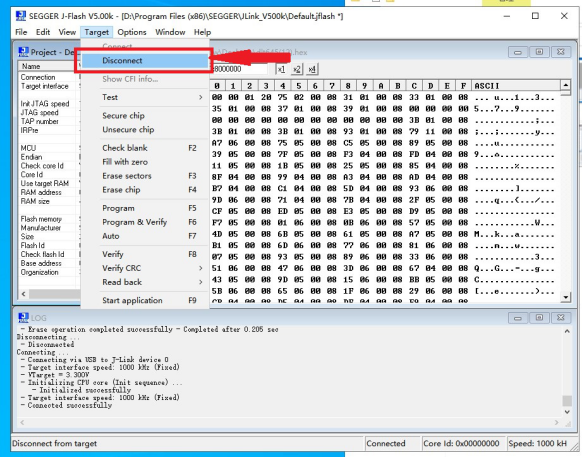
Task: Click the Project window J-Flash icon
Action: (23, 52)
